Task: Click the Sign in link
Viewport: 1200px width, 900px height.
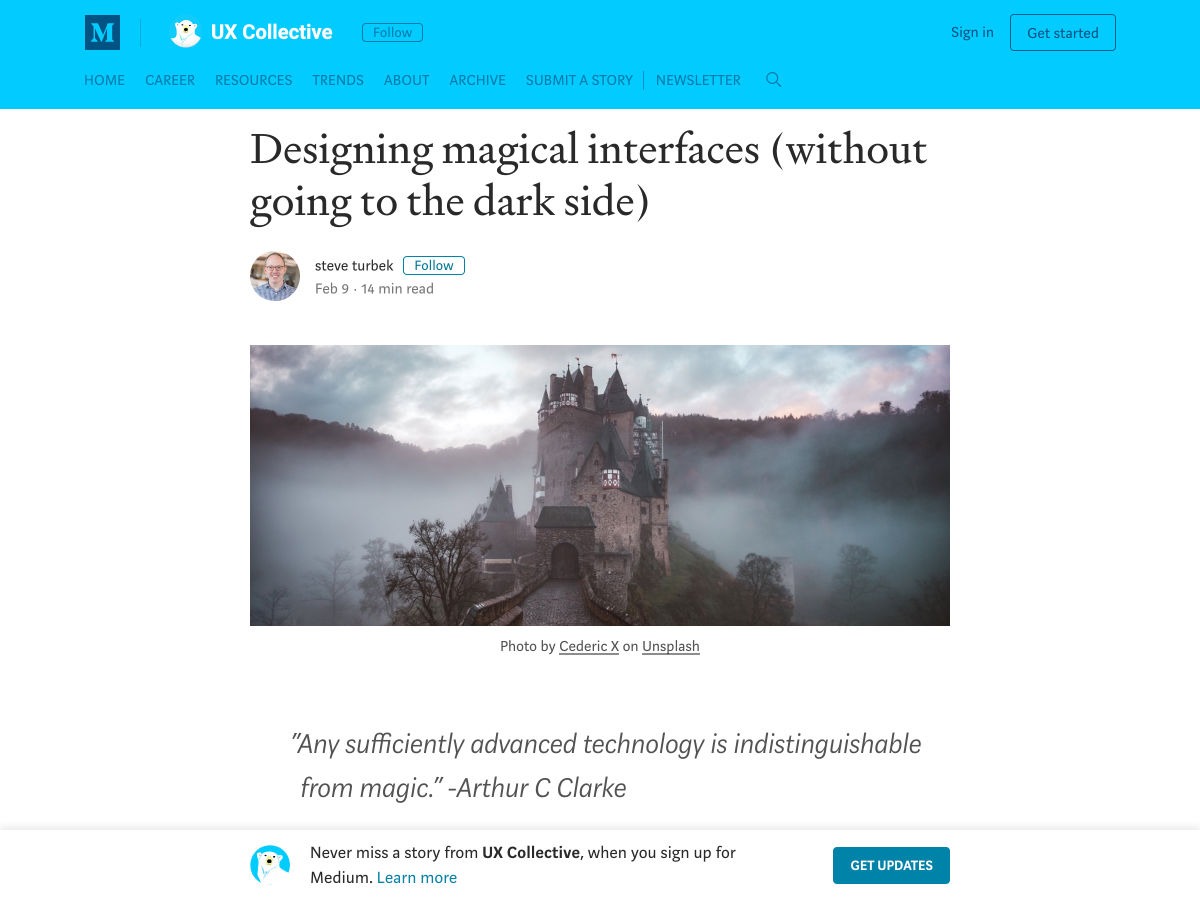Action: tap(972, 32)
